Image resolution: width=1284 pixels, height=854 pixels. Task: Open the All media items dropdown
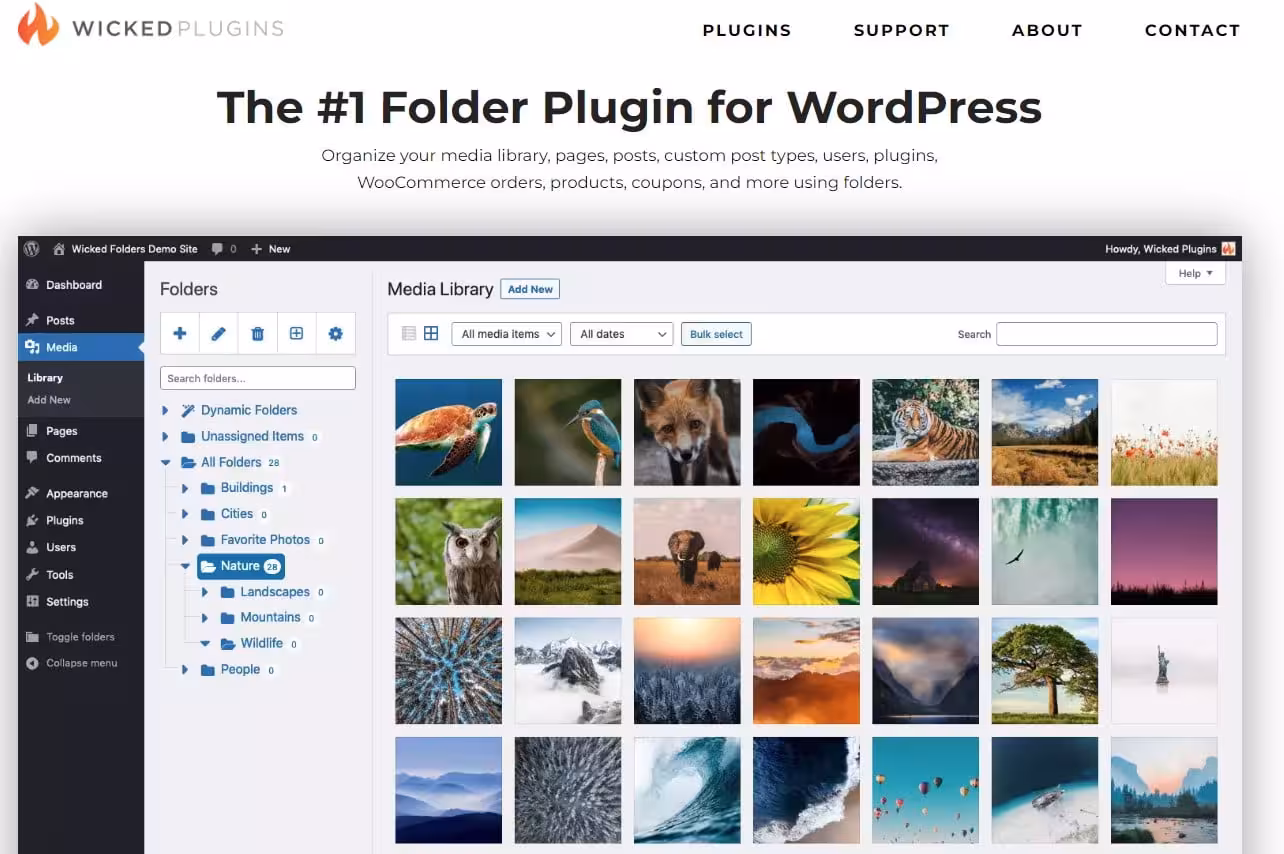(x=506, y=334)
